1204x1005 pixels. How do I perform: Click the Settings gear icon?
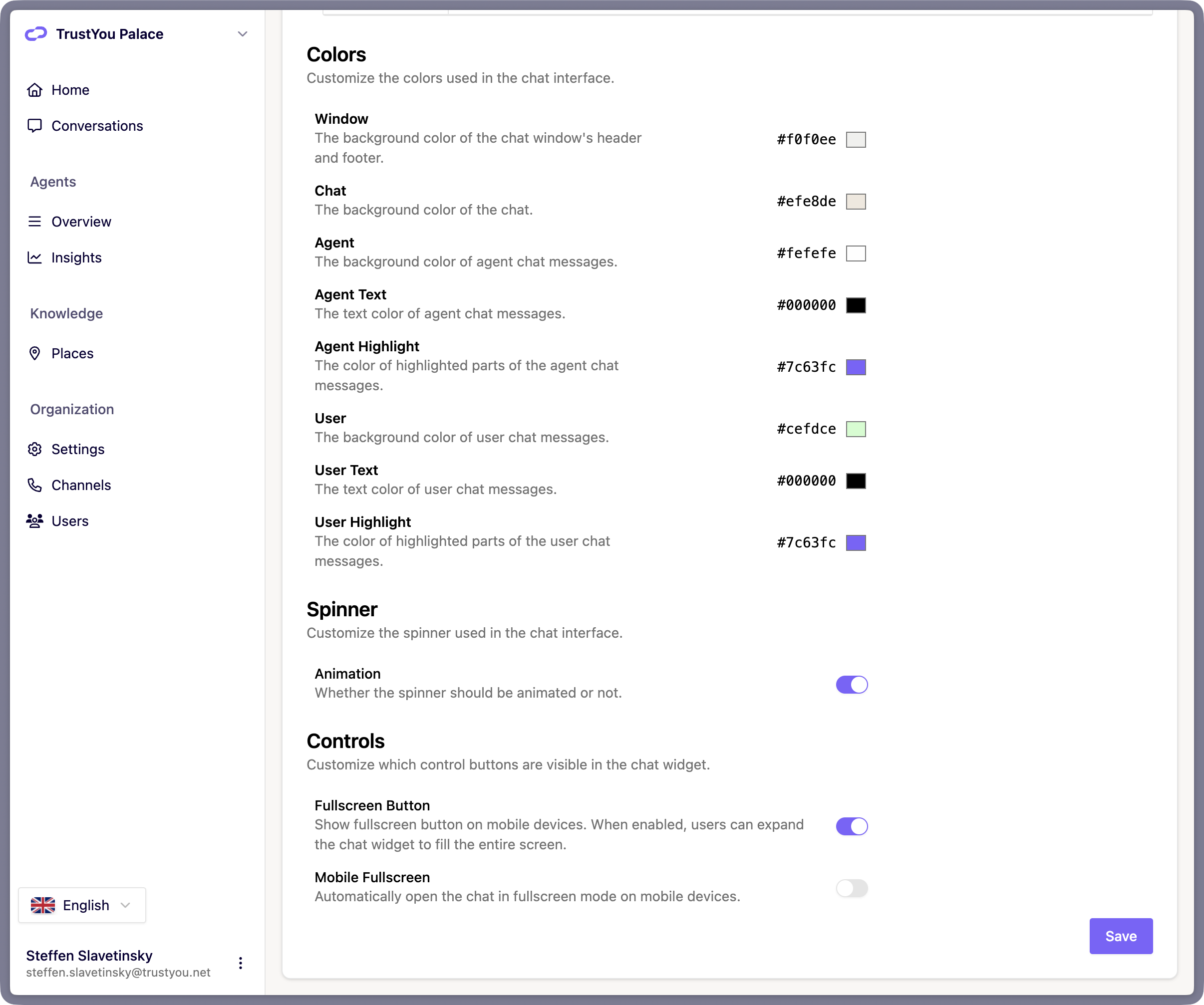pyautogui.click(x=34, y=449)
